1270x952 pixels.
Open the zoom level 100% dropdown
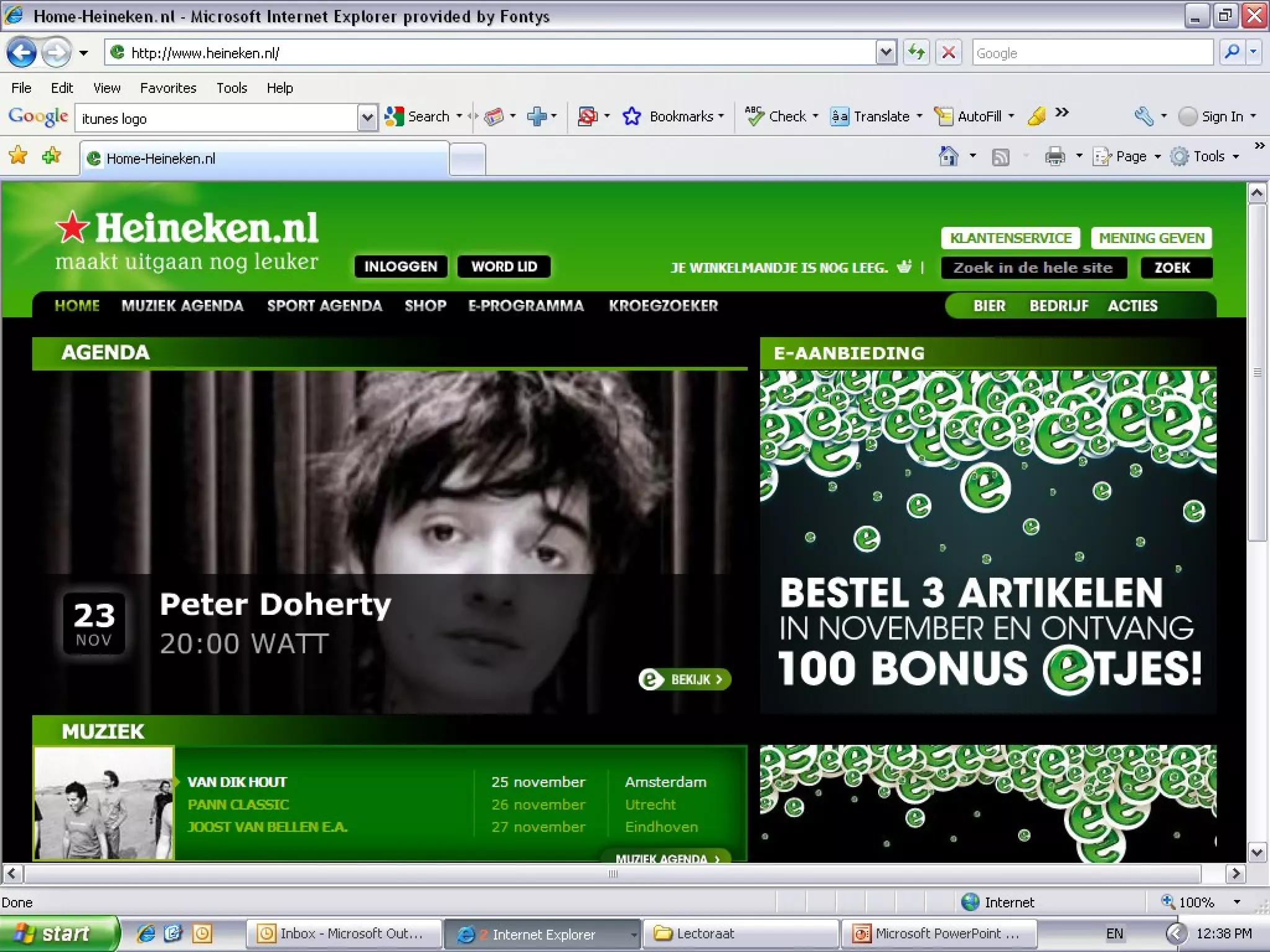1237,902
